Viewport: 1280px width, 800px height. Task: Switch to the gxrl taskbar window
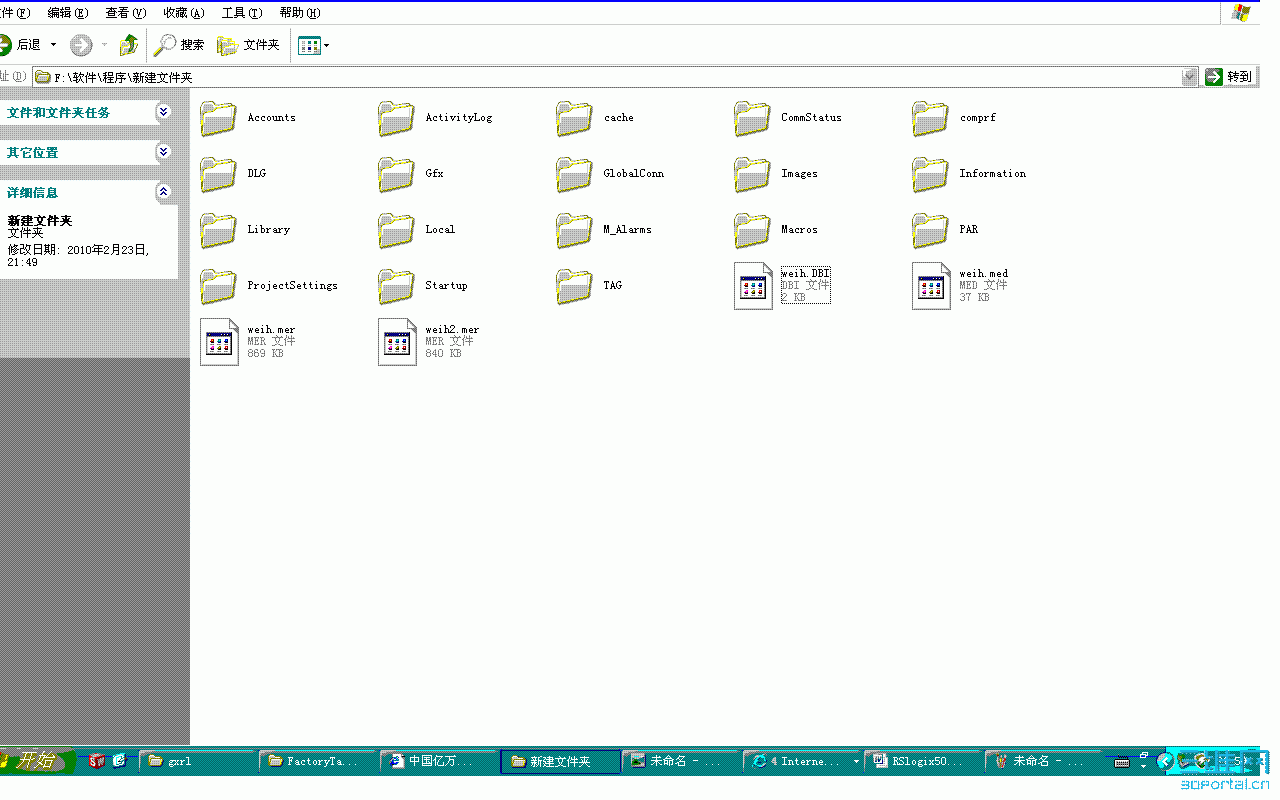coord(198,761)
